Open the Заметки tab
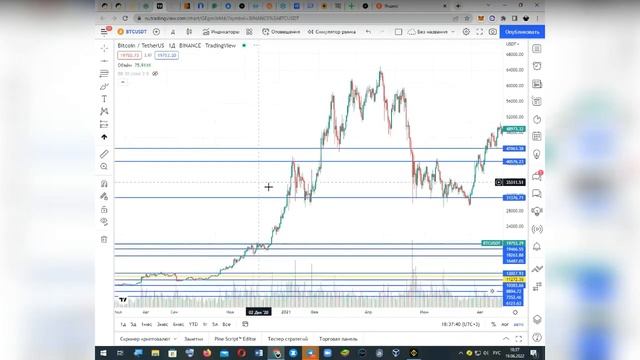The height and width of the screenshot is (360, 640). pos(193,339)
